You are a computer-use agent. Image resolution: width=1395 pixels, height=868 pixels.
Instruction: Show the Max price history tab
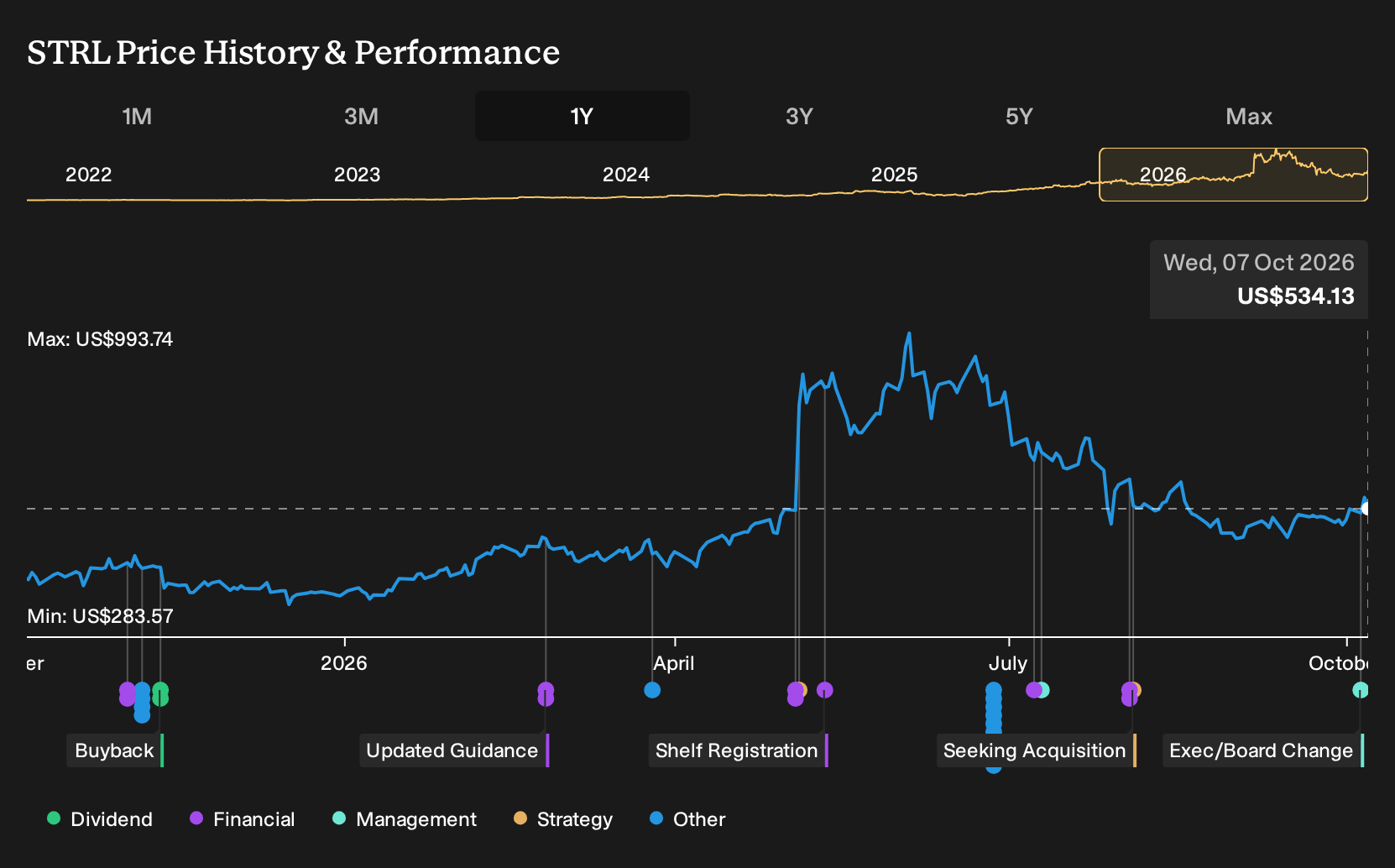pos(1249,116)
